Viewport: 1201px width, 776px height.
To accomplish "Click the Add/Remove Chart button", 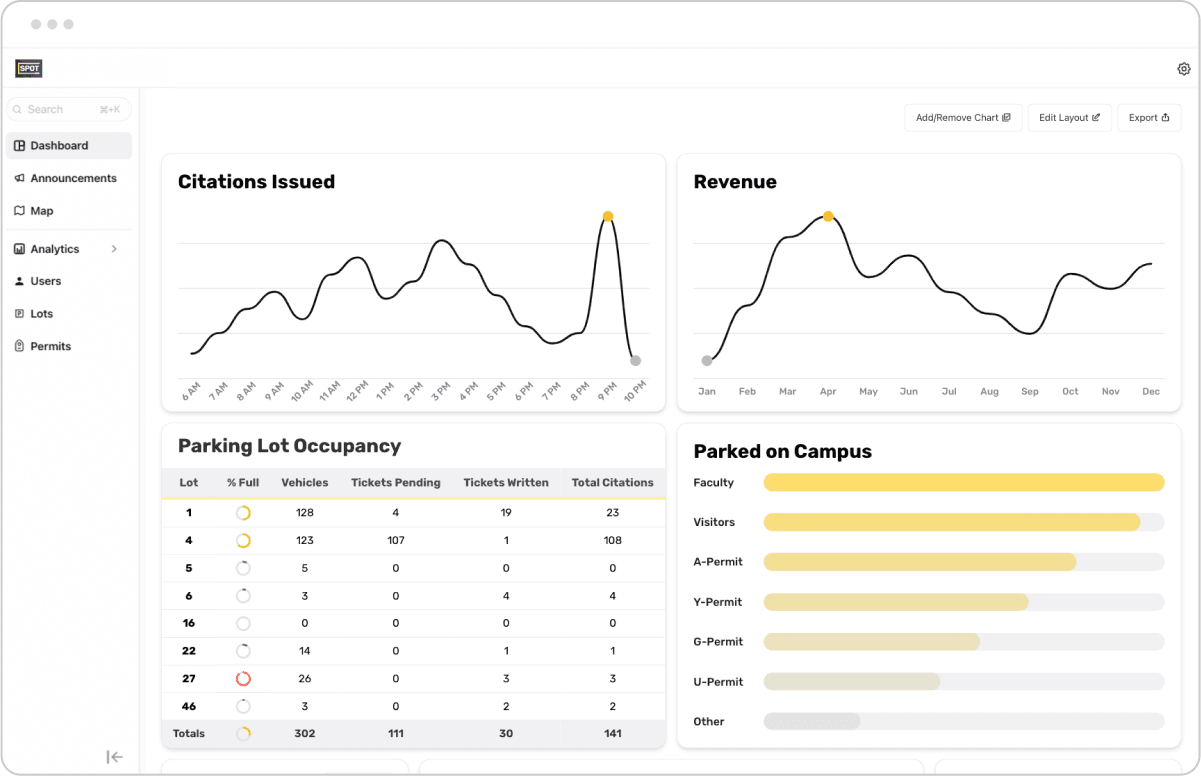I will [962, 117].
